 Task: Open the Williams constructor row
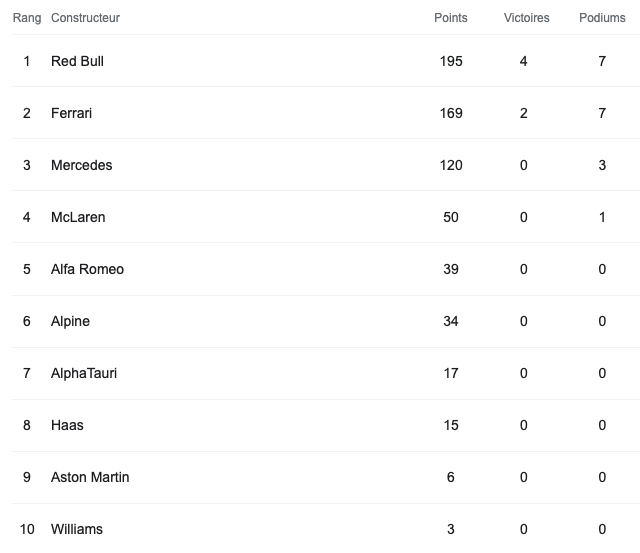click(x=77, y=529)
